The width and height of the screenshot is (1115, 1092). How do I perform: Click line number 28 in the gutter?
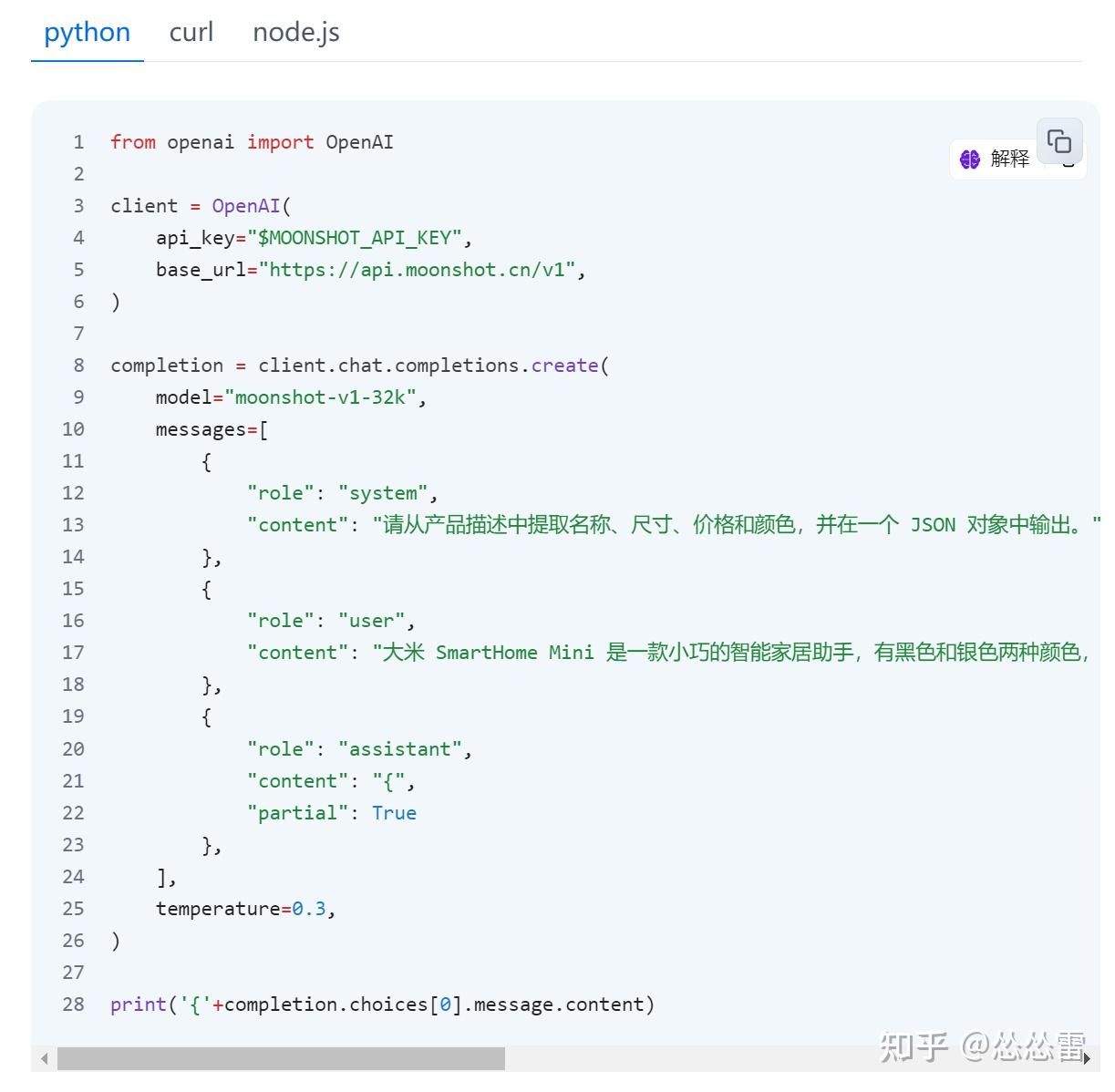coord(72,1004)
